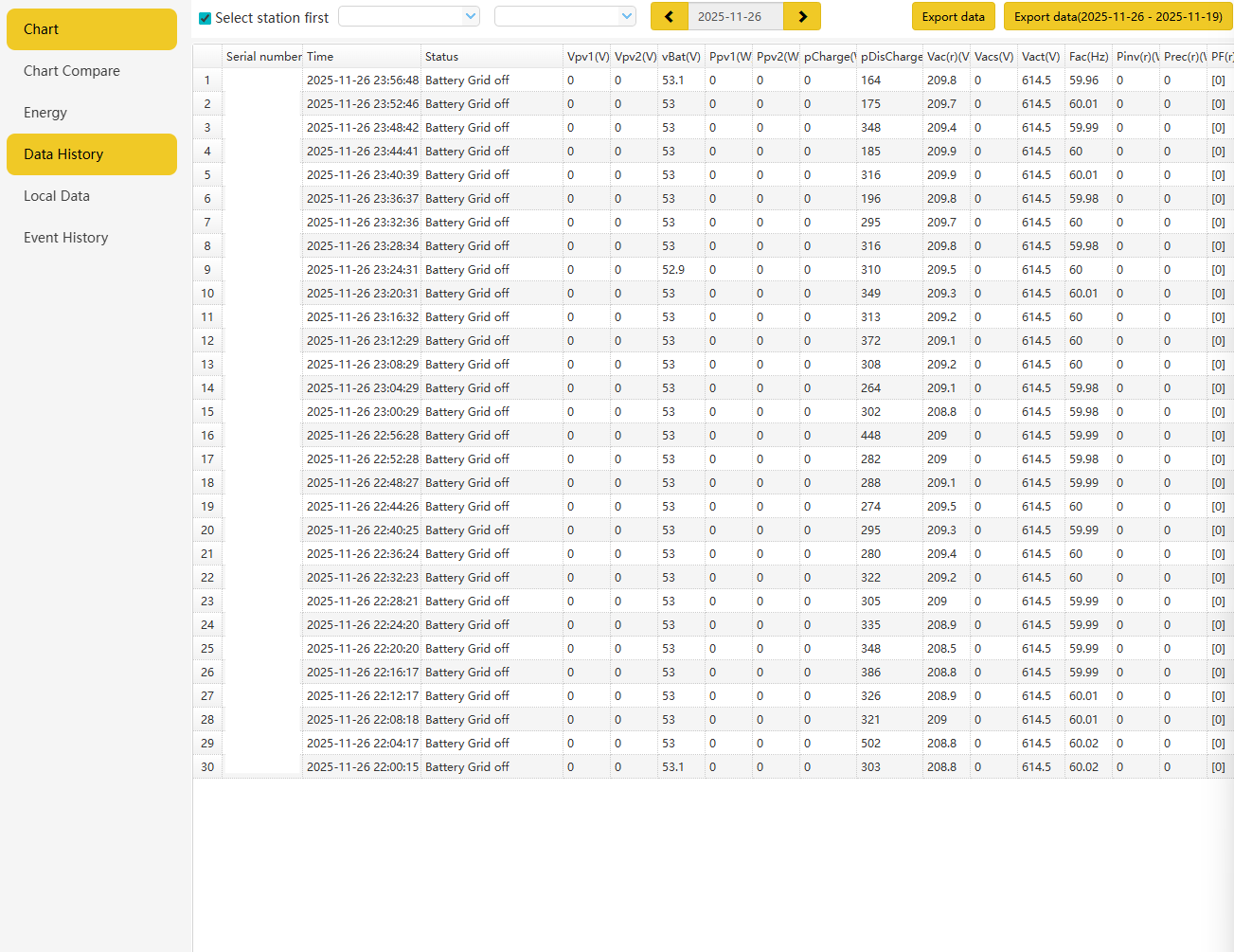Screen dimensions: 1234x952
Task: Switch to Chart Compare view
Action: coord(72,71)
